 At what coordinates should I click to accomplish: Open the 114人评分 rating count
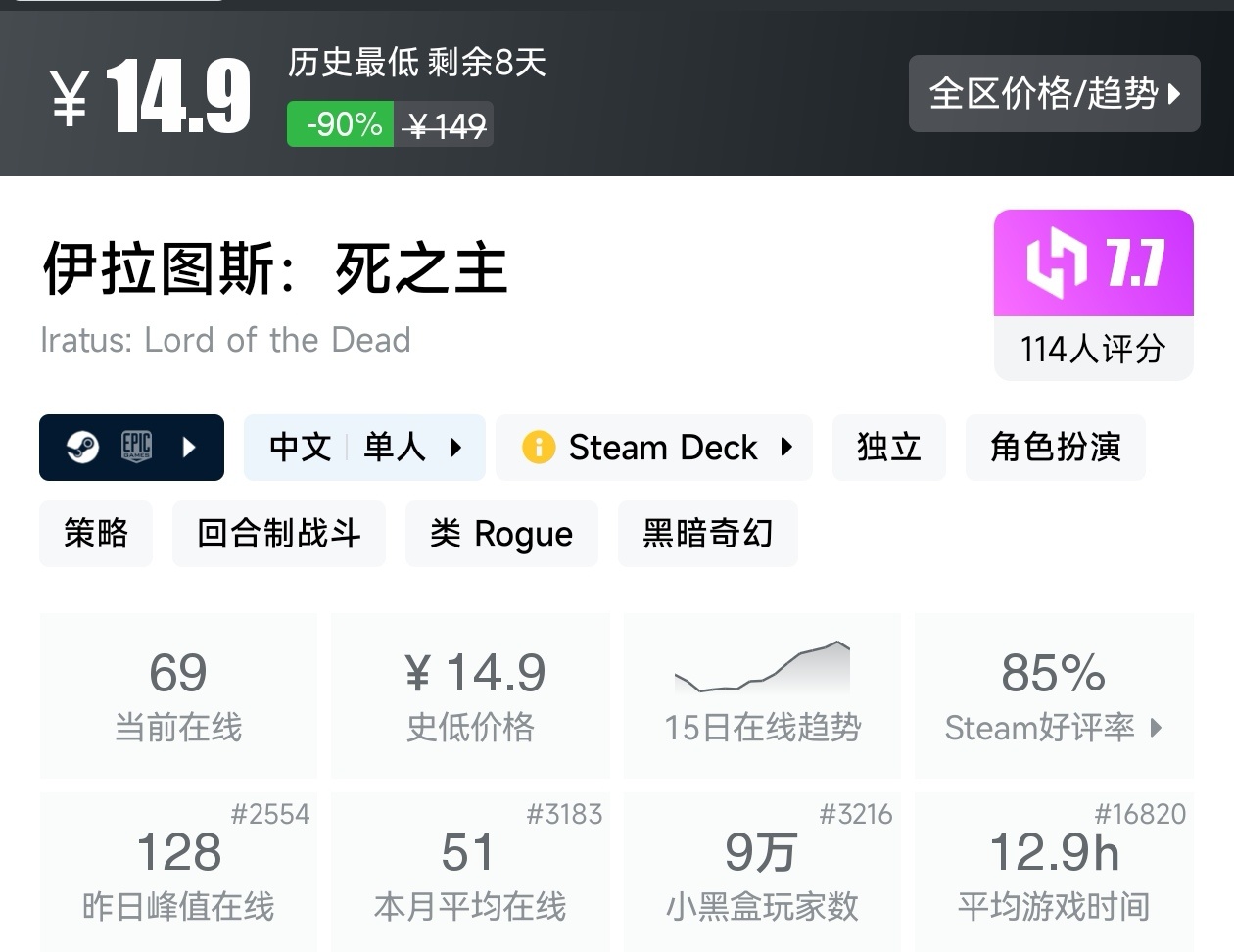[x=1093, y=349]
